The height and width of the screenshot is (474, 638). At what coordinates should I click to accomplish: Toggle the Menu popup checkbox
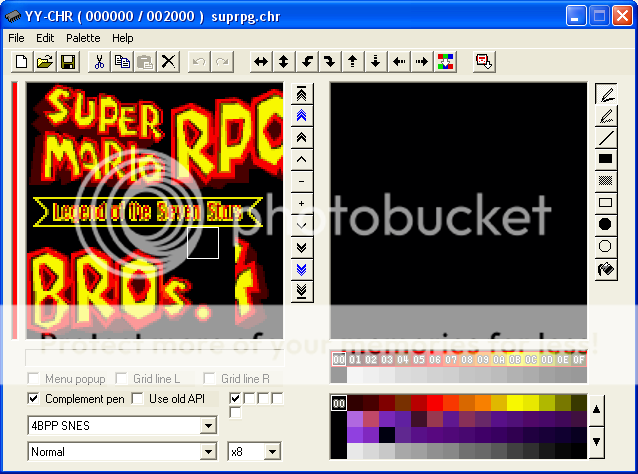point(33,379)
